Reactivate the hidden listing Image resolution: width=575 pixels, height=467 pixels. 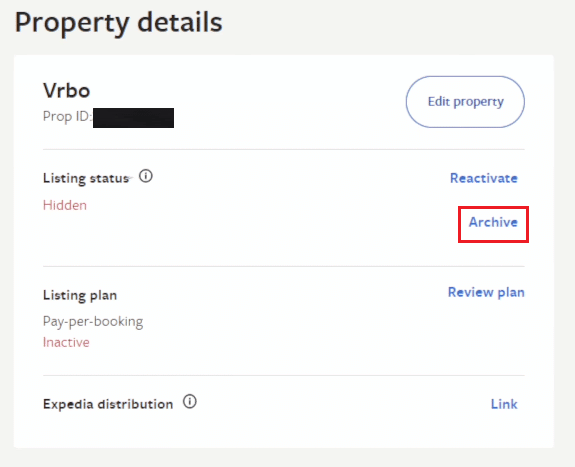484,178
